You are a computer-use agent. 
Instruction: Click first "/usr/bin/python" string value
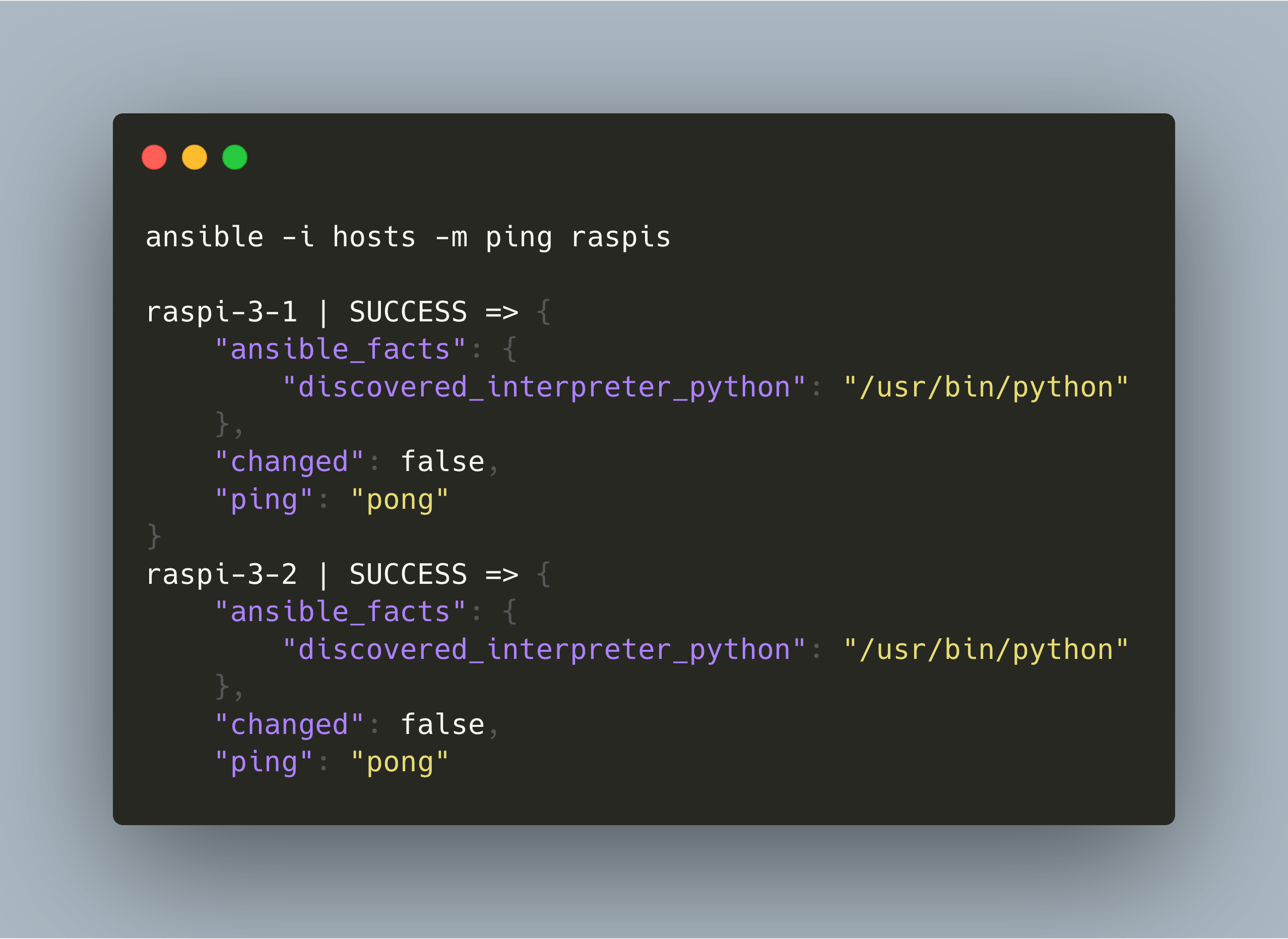point(986,387)
